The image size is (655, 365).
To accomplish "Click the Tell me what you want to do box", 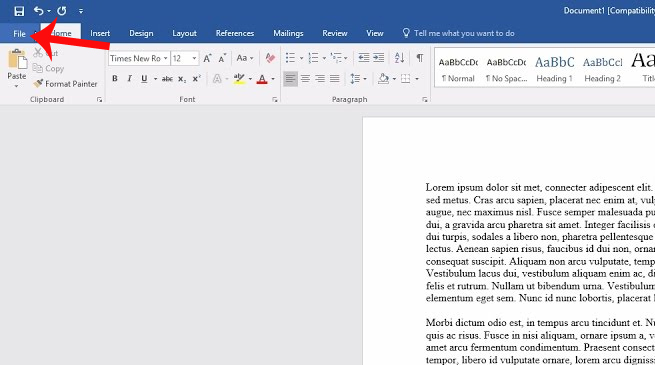I will (x=459, y=33).
